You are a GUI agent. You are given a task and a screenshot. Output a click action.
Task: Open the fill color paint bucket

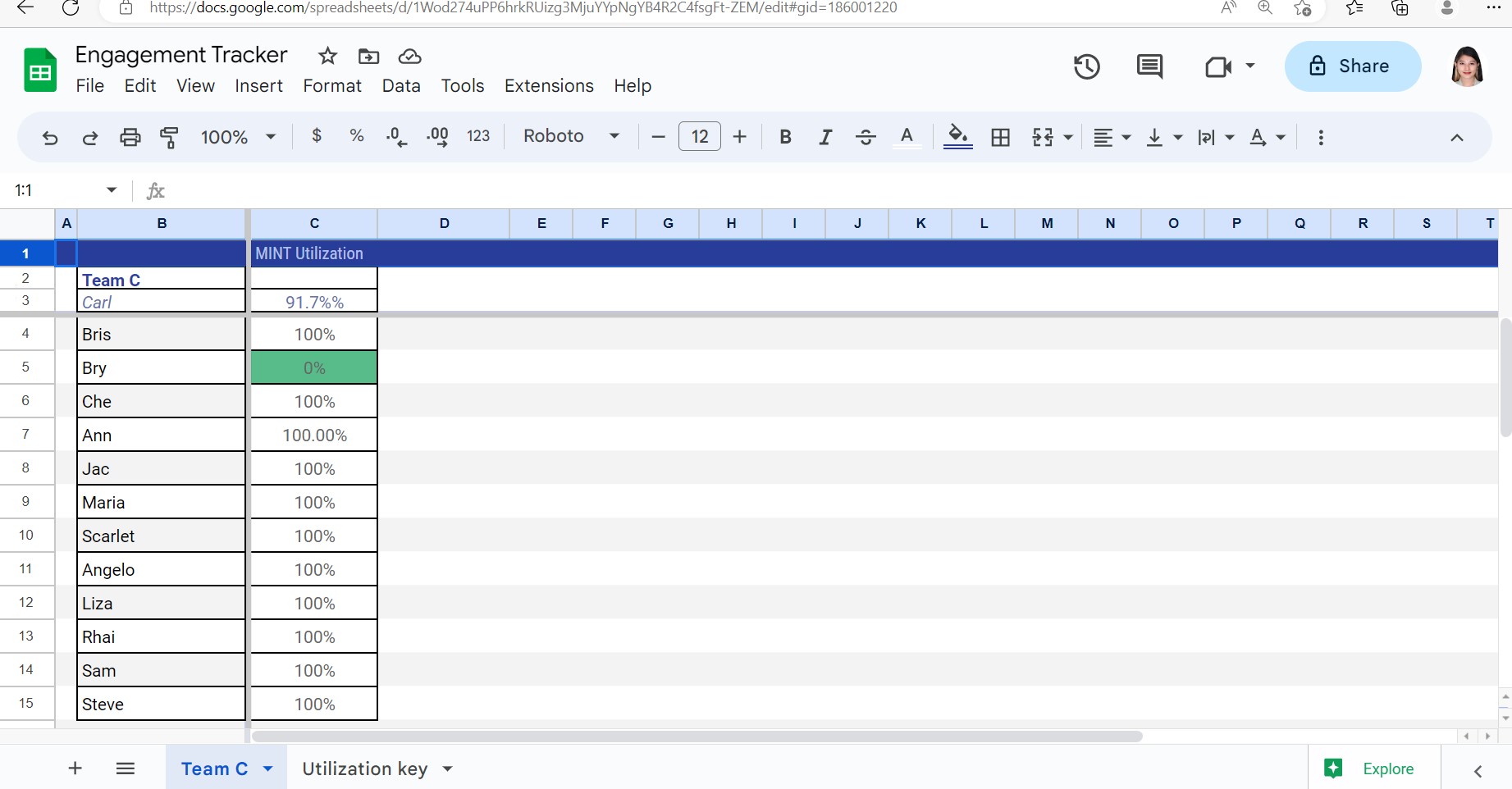[957, 137]
